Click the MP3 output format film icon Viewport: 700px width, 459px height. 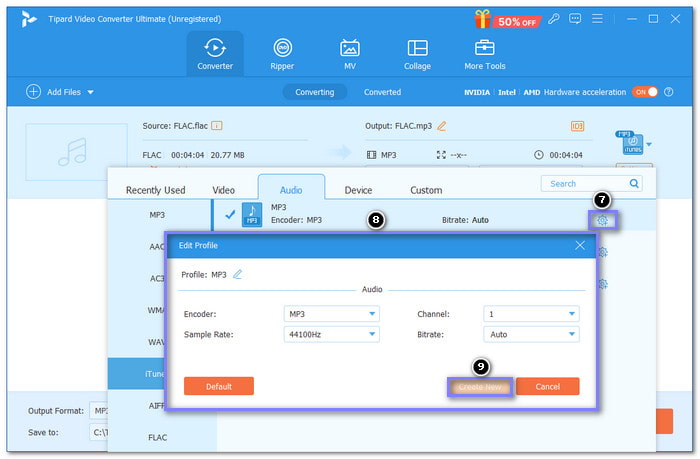[x=371, y=155]
